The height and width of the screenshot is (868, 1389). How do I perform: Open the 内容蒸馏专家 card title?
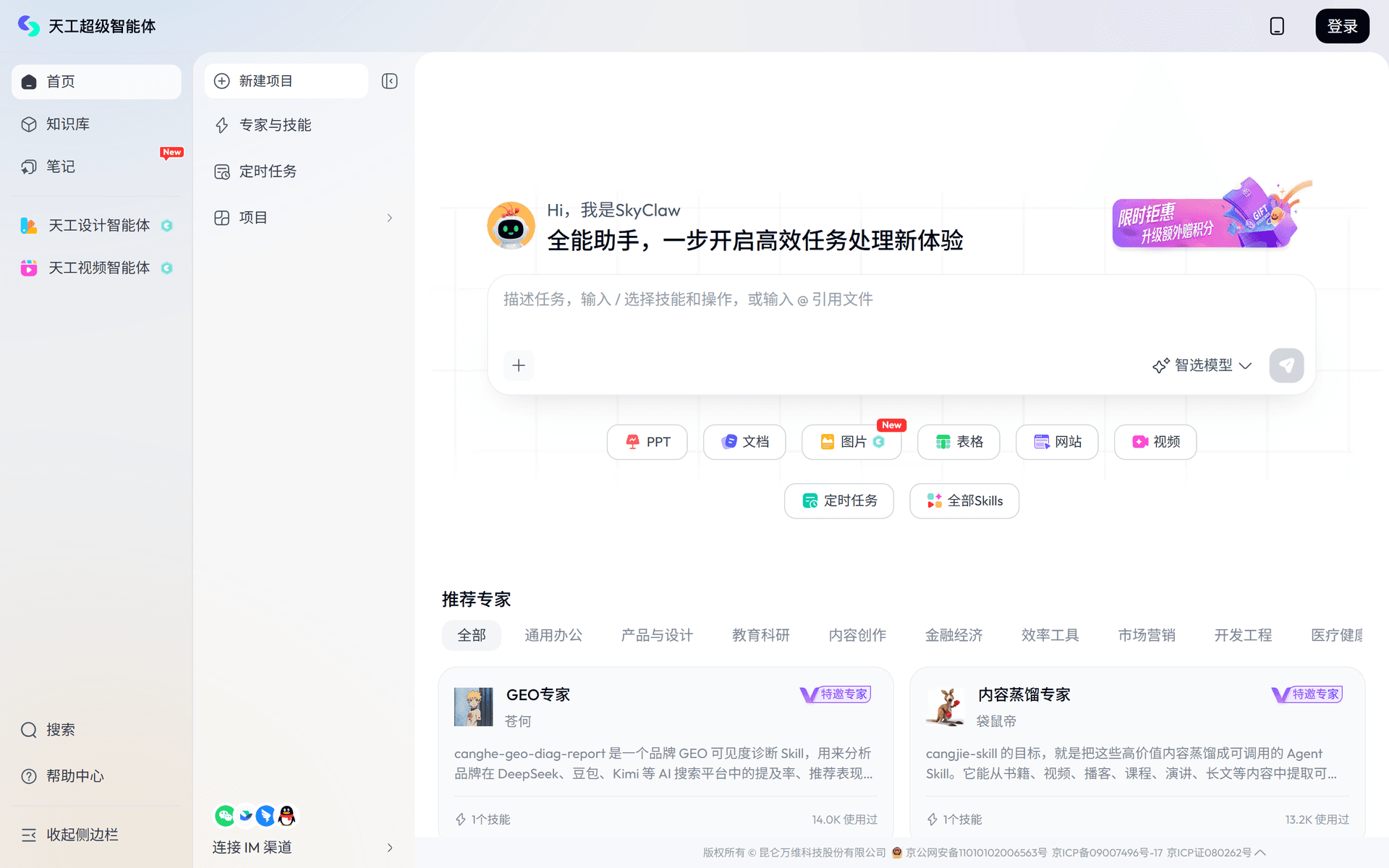[x=1024, y=695]
